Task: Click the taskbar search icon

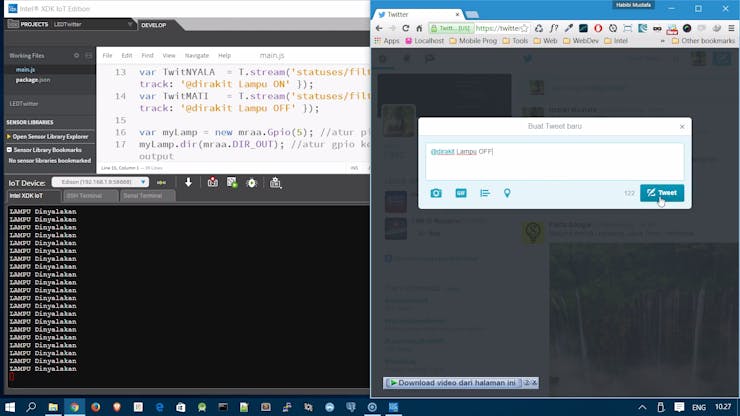Action: (31, 407)
